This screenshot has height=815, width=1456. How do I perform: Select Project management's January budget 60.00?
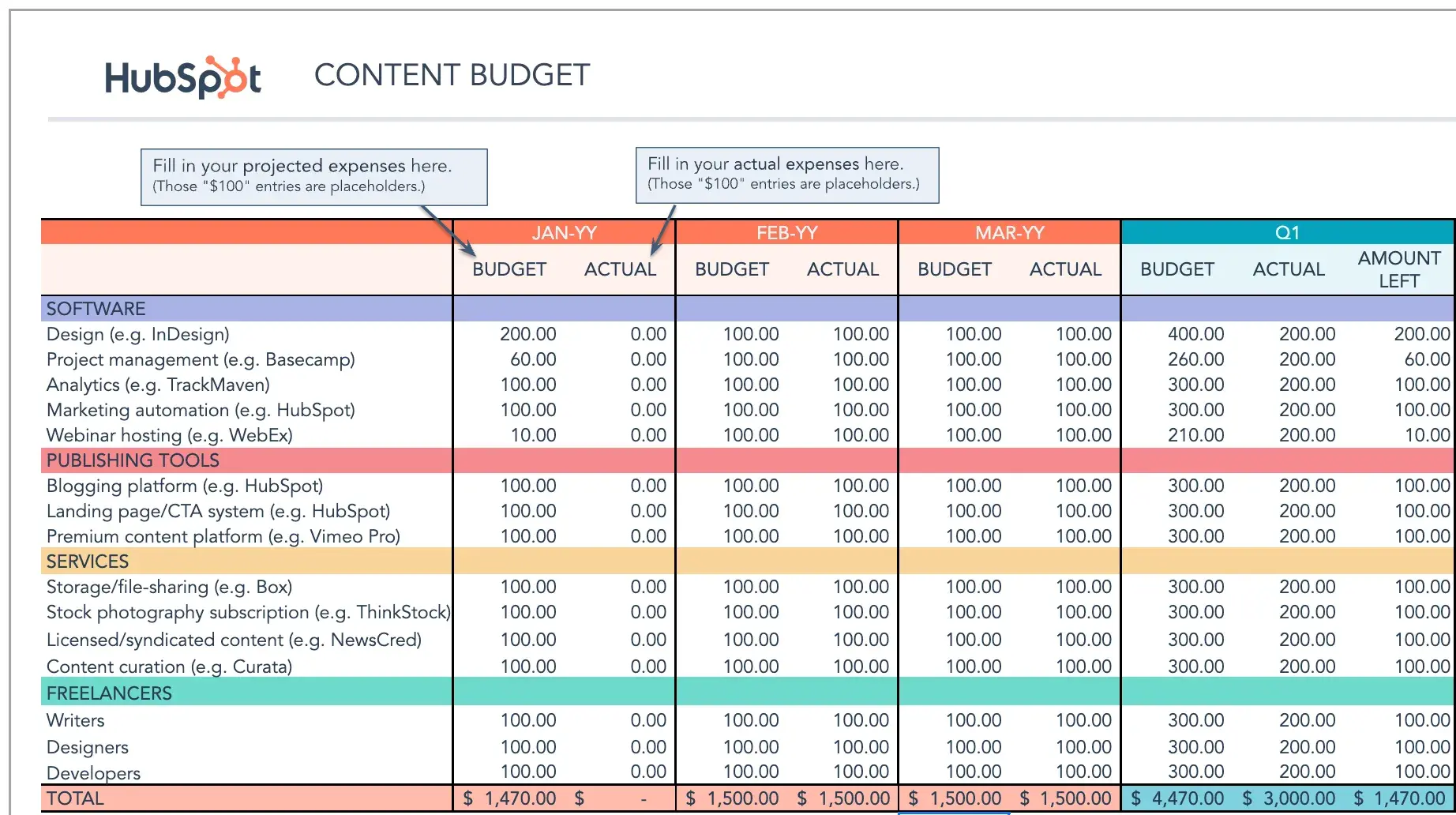(x=533, y=359)
